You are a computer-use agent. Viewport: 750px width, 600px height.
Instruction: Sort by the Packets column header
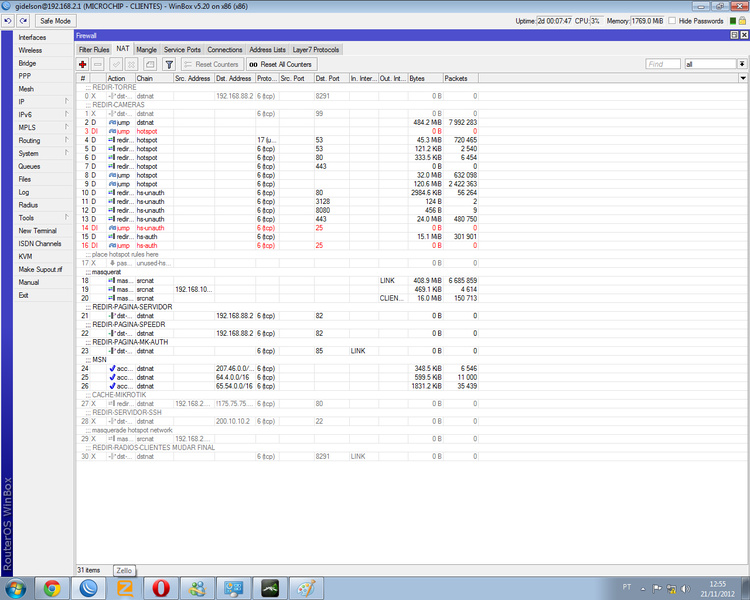click(461, 78)
